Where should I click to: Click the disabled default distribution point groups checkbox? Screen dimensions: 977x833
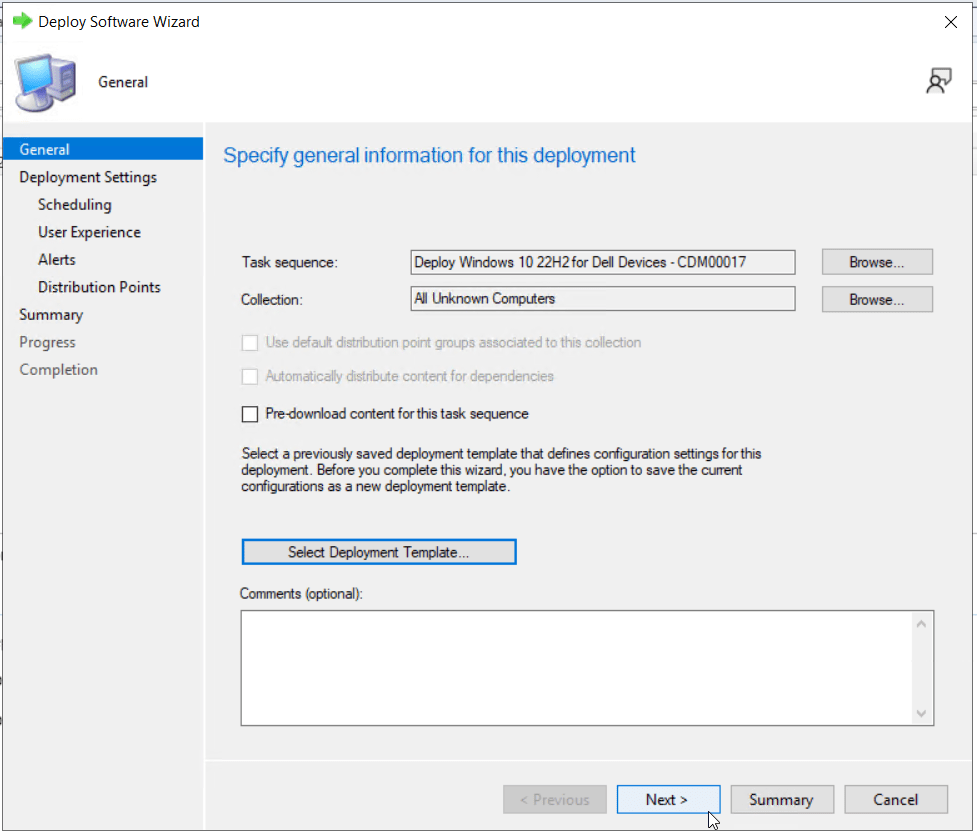coord(250,343)
